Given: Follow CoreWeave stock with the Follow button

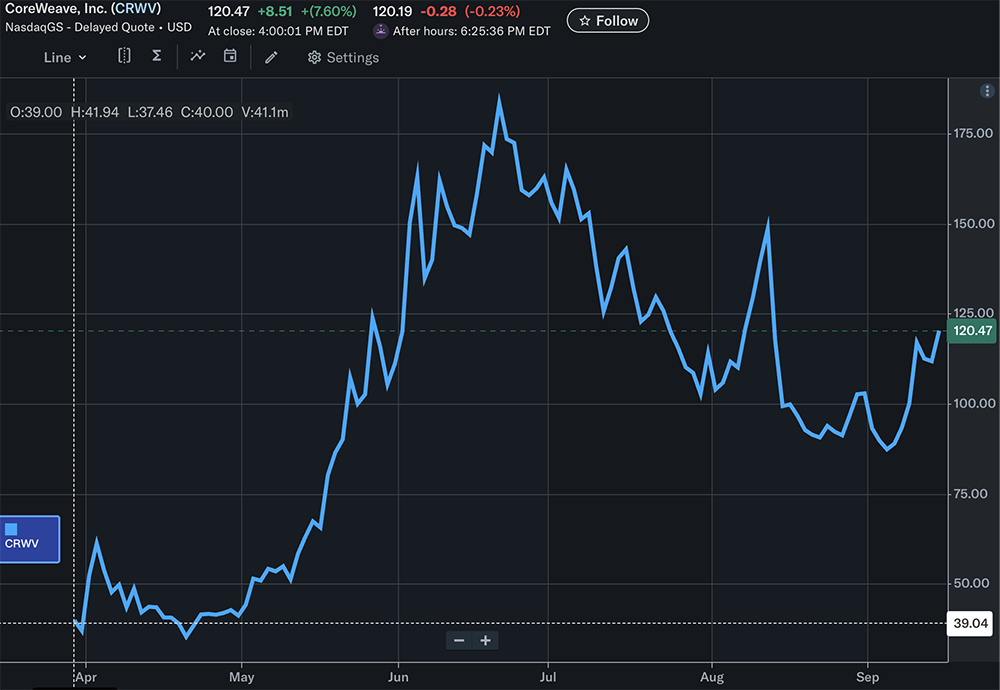Looking at the screenshot, I should point(607,20).
